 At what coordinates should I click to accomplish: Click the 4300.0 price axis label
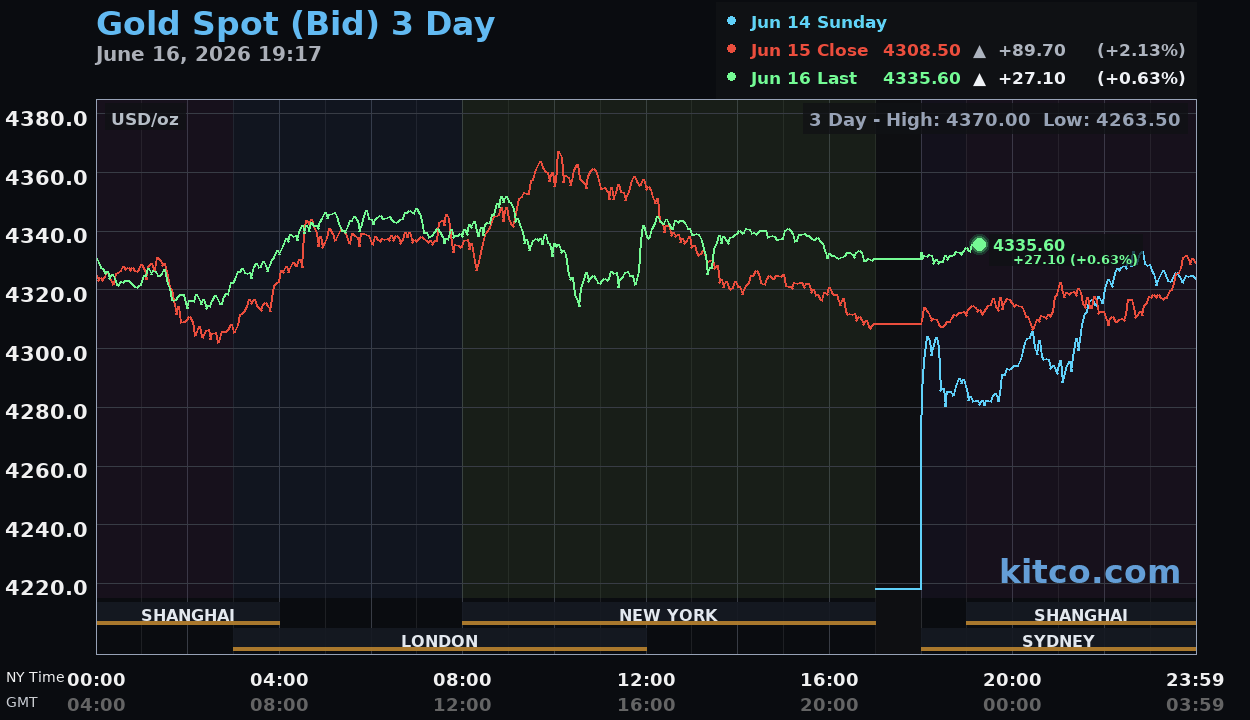[46, 352]
